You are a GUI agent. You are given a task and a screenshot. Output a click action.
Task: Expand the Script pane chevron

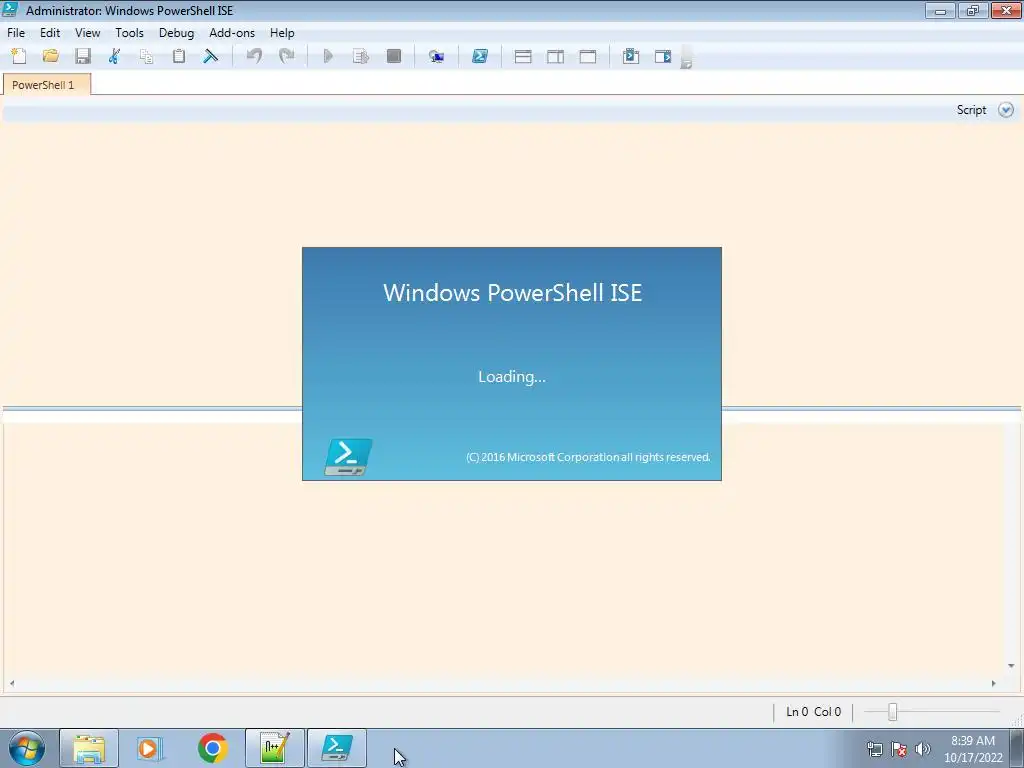coord(1006,110)
